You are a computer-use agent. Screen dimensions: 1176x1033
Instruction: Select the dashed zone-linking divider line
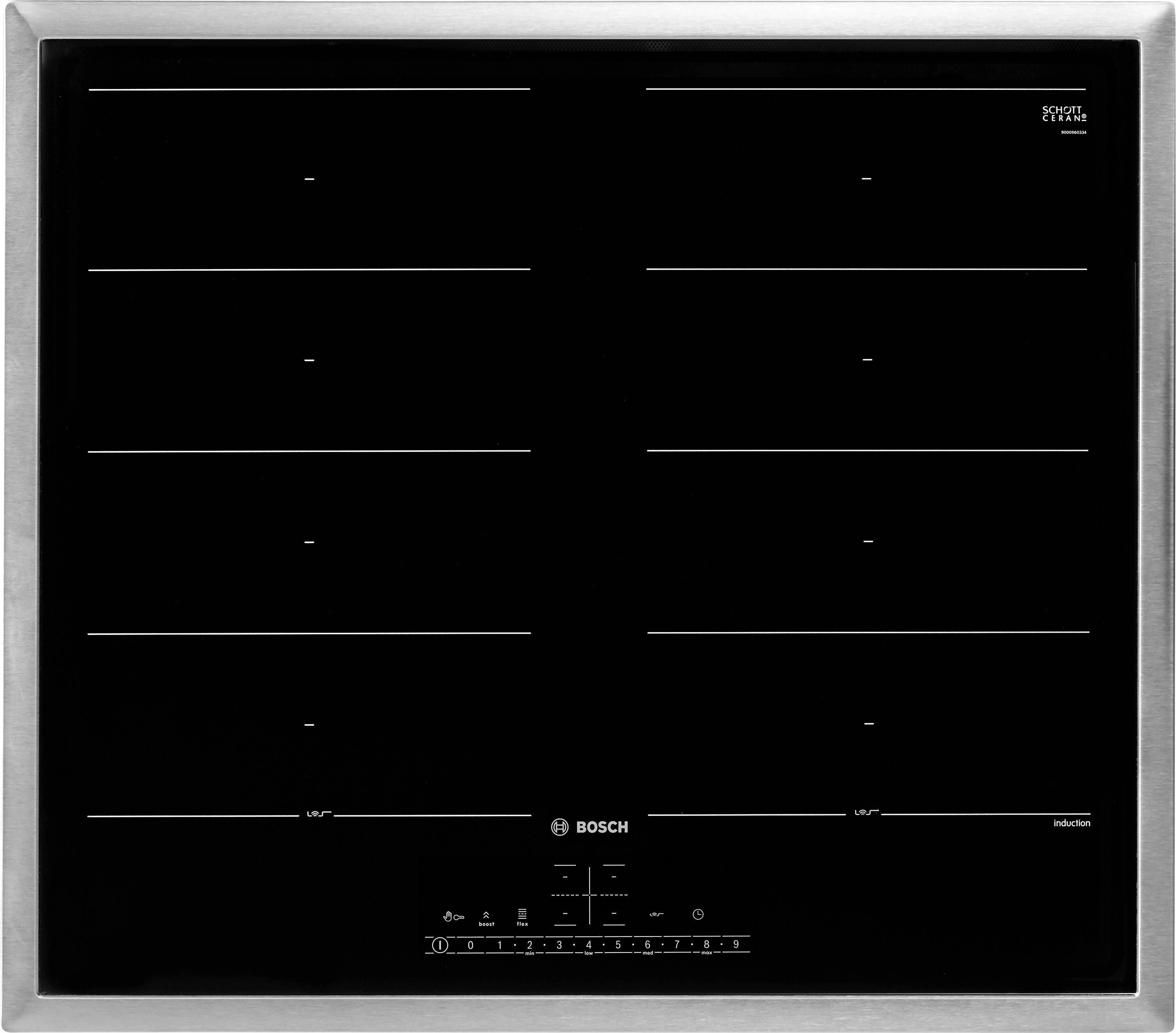589,896
